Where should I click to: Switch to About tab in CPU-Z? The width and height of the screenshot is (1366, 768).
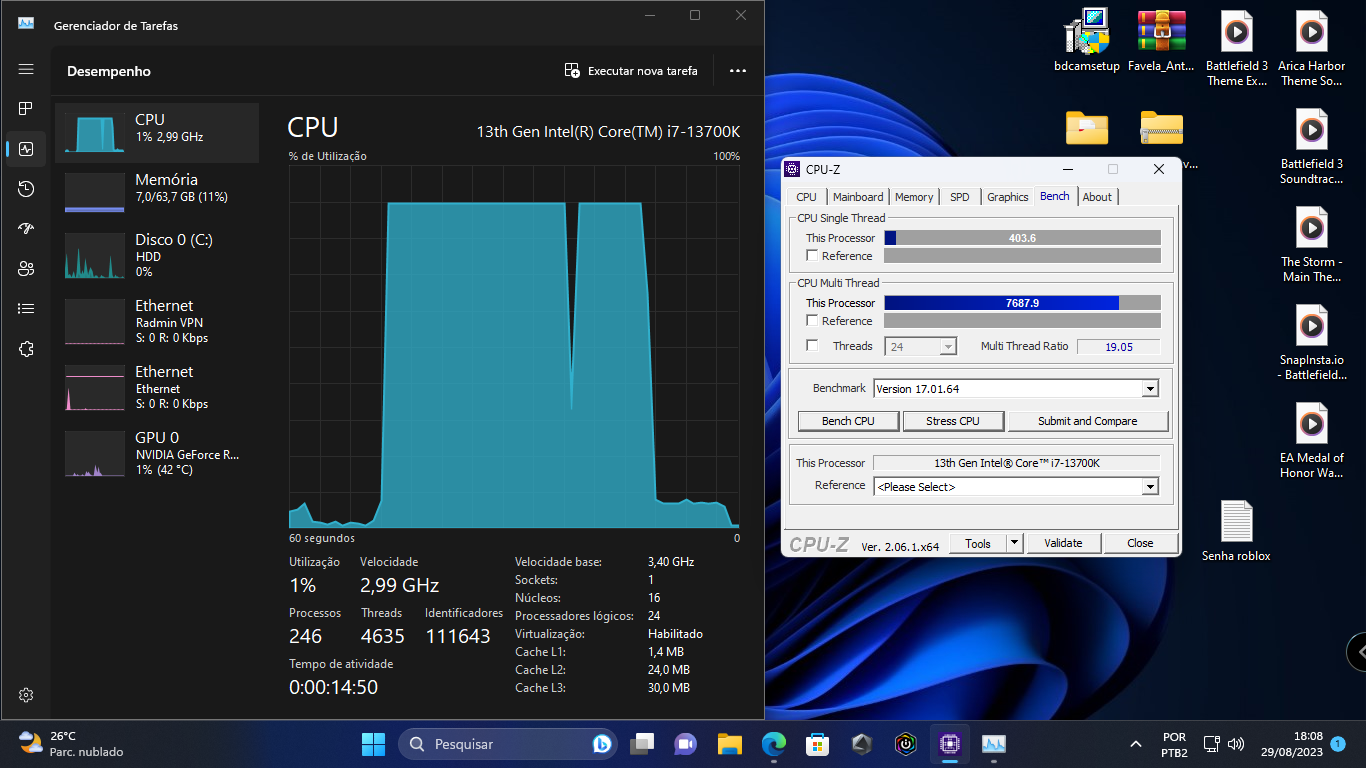tap(1097, 197)
